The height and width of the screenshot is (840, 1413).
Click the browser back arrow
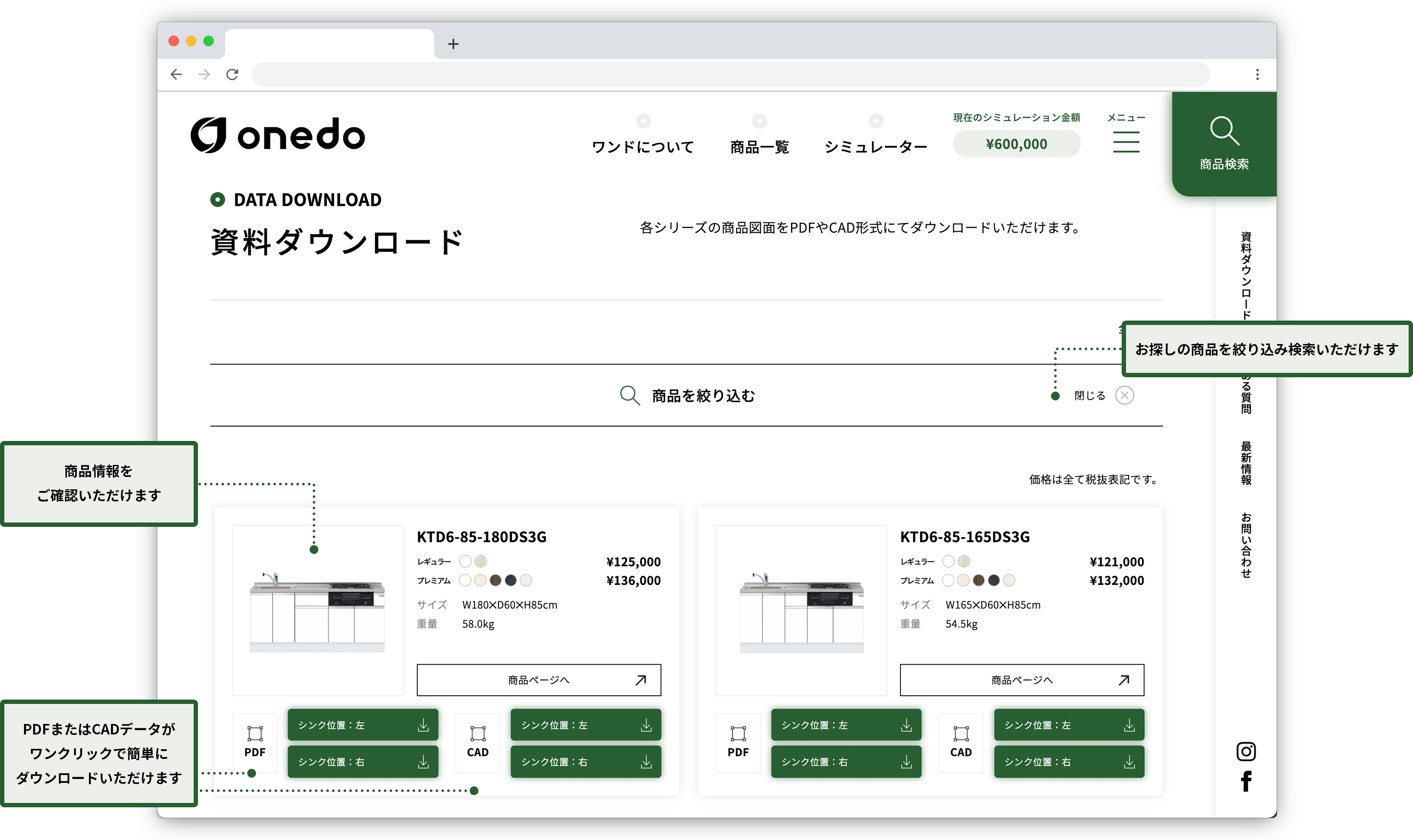pyautogui.click(x=176, y=74)
